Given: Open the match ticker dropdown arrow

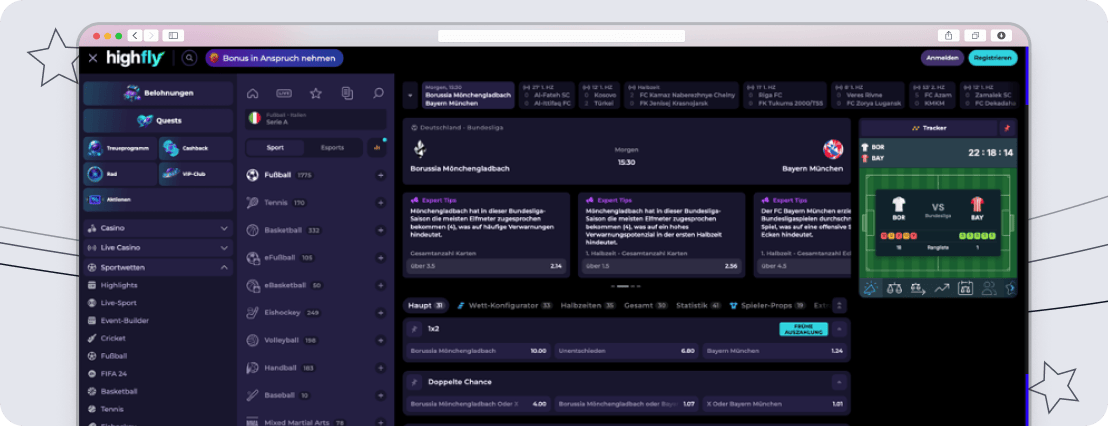Looking at the screenshot, I should (x=411, y=95).
